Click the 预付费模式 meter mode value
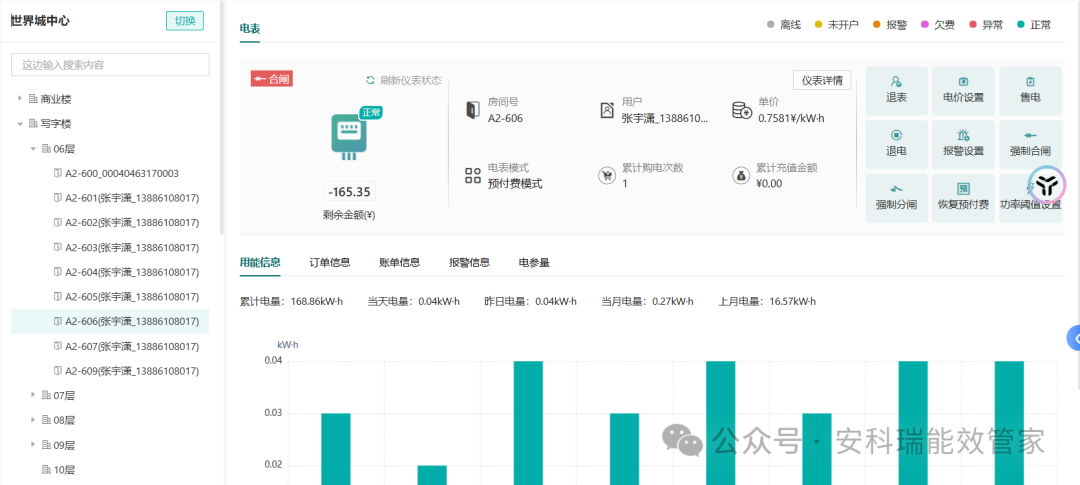 515,184
